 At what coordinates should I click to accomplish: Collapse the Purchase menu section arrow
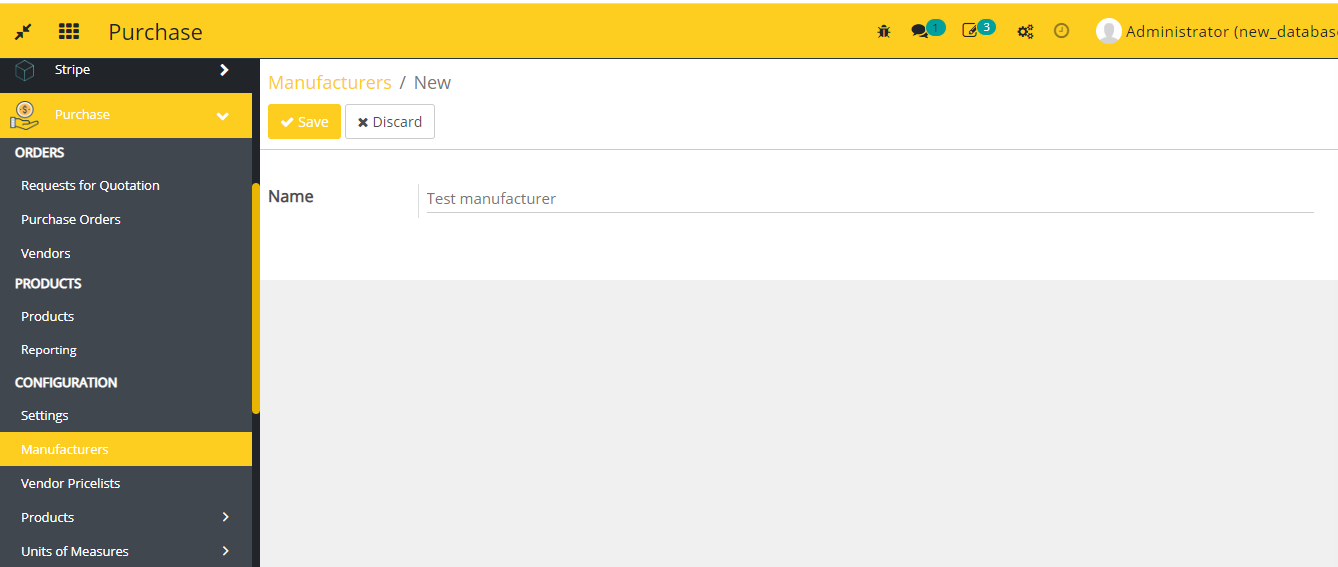(223, 116)
